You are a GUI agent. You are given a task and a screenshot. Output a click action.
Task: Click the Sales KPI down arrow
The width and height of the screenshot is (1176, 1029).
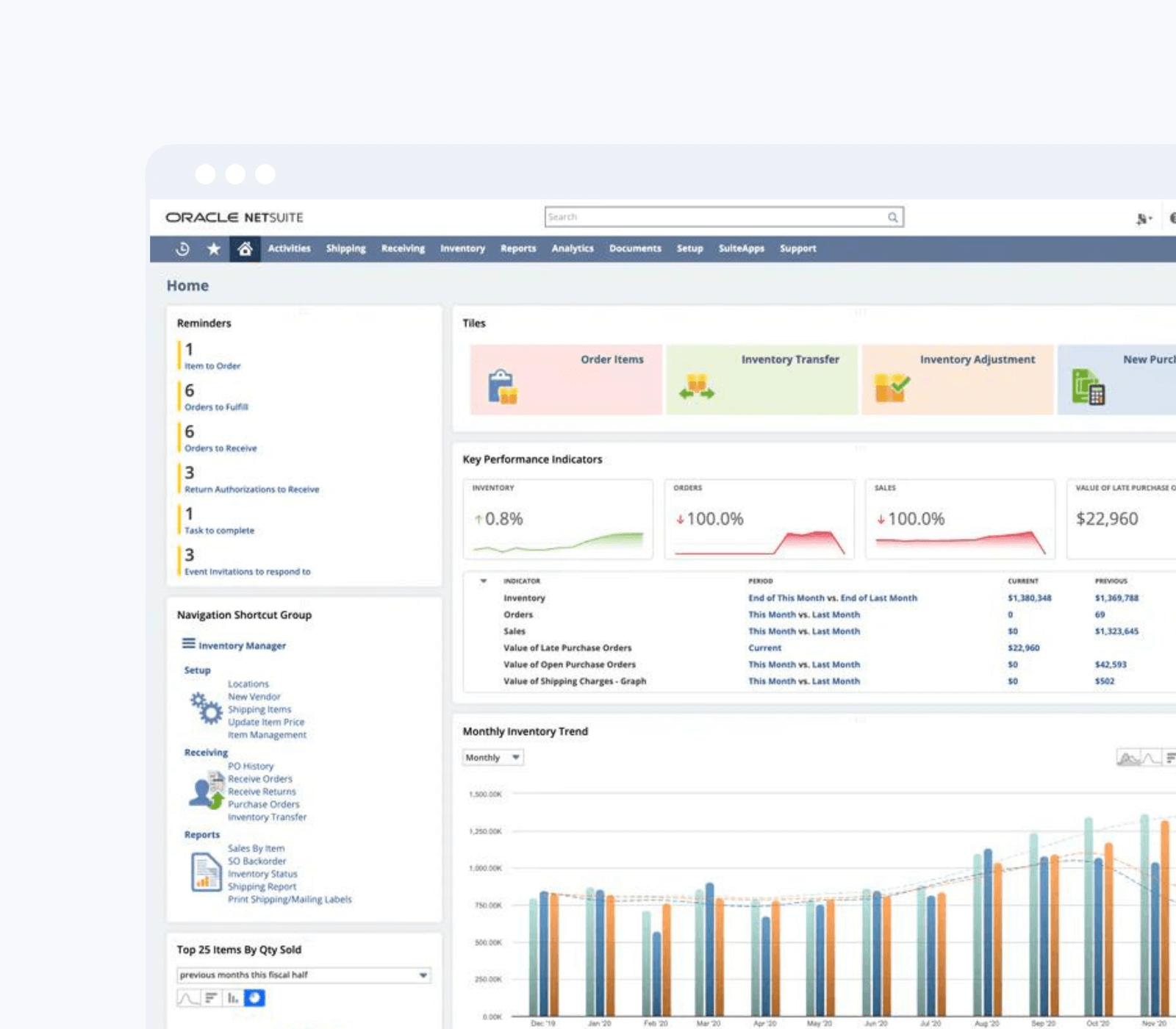(x=881, y=520)
